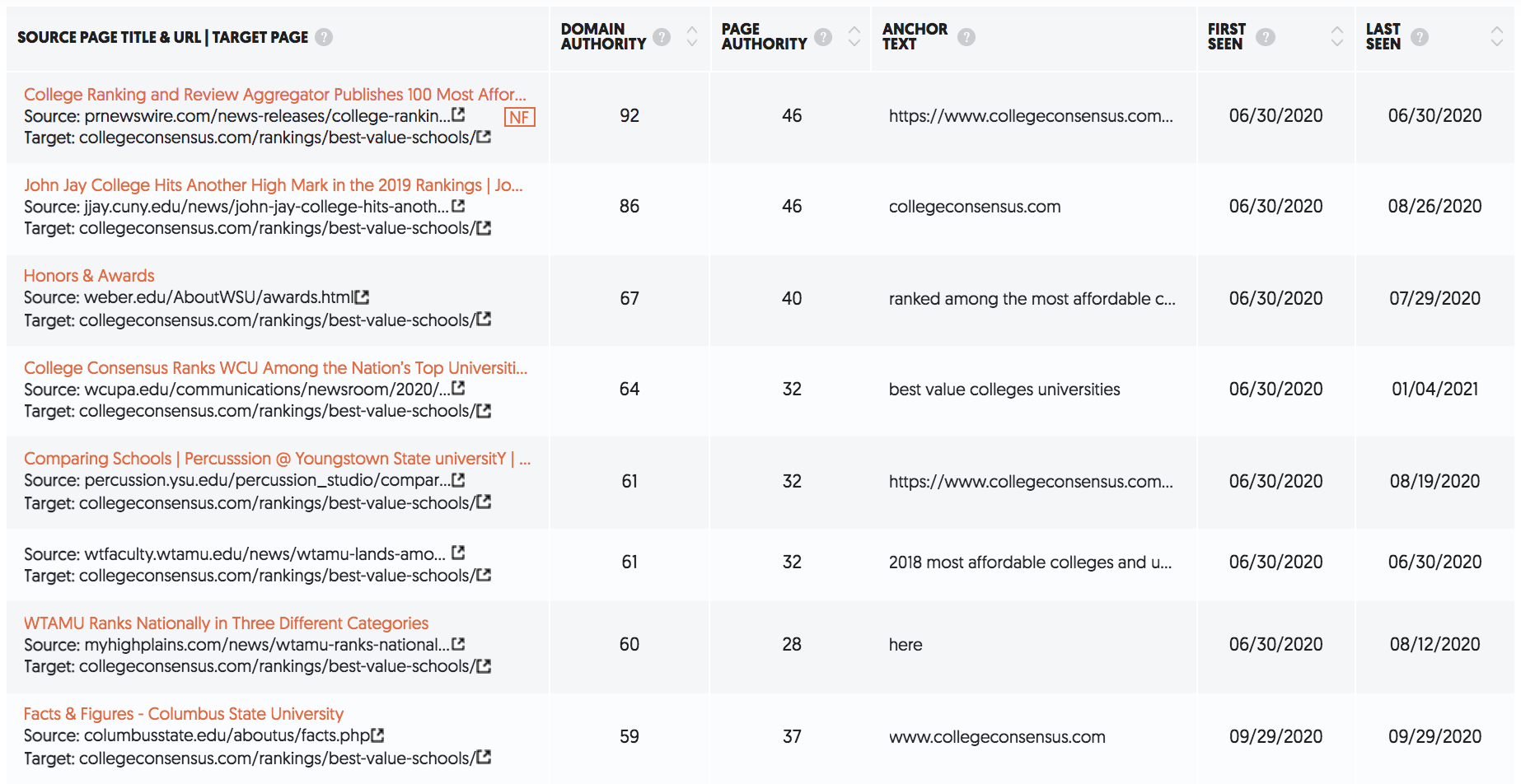The width and height of the screenshot is (1521, 784).
Task: Click help icon next to Domain Authority
Action: (x=662, y=37)
